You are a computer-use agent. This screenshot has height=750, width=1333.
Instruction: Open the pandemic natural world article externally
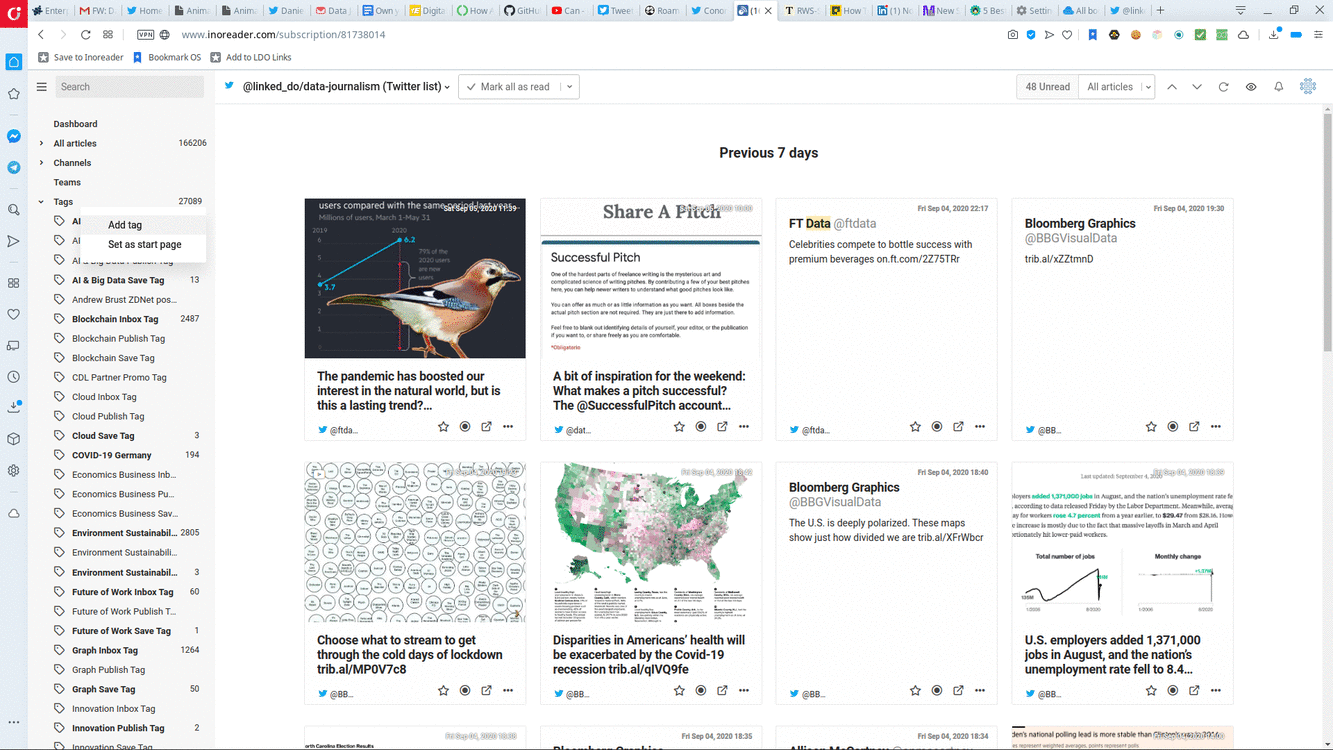487,427
